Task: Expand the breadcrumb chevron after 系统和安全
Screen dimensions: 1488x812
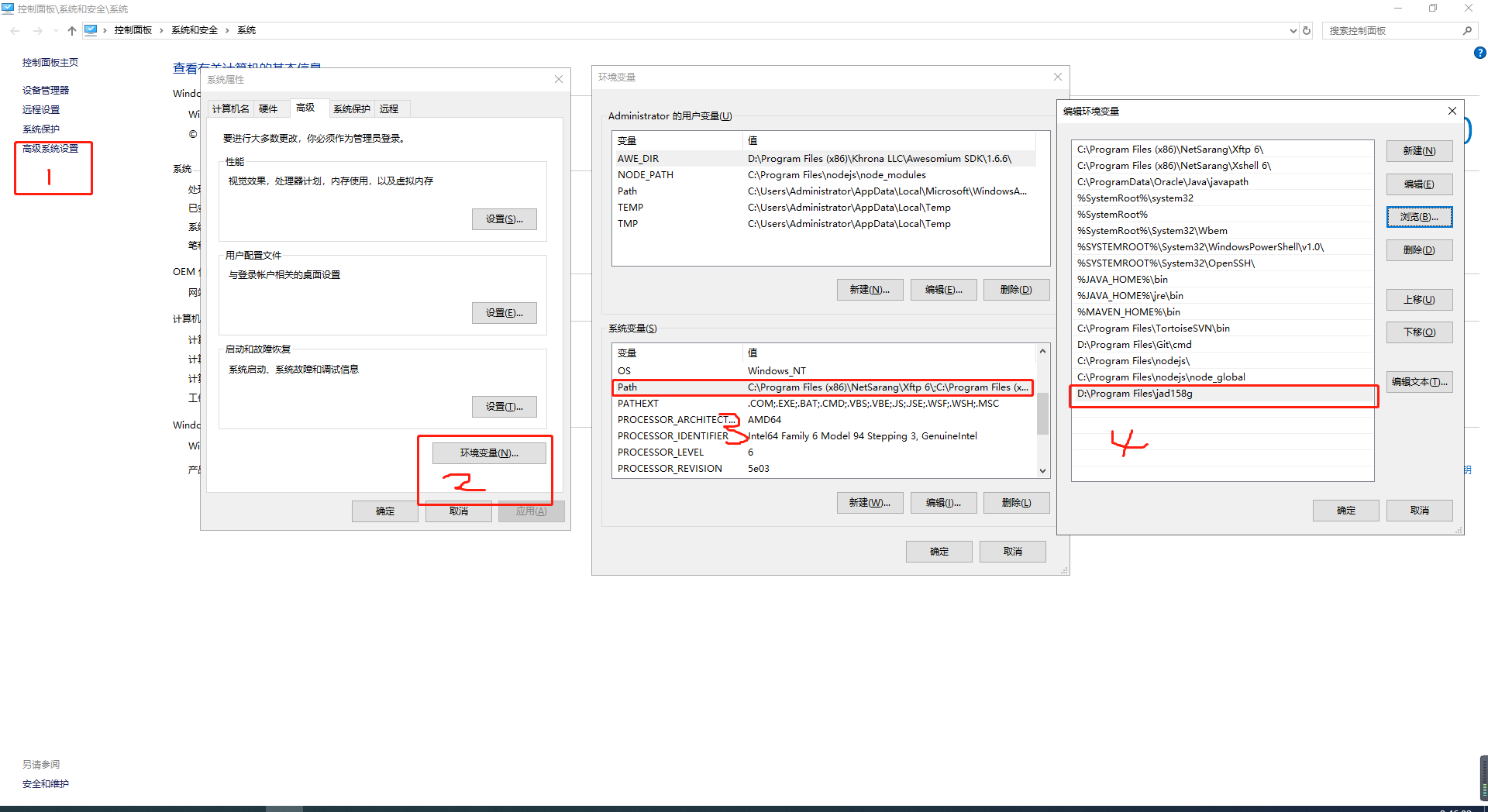Action: click(226, 30)
